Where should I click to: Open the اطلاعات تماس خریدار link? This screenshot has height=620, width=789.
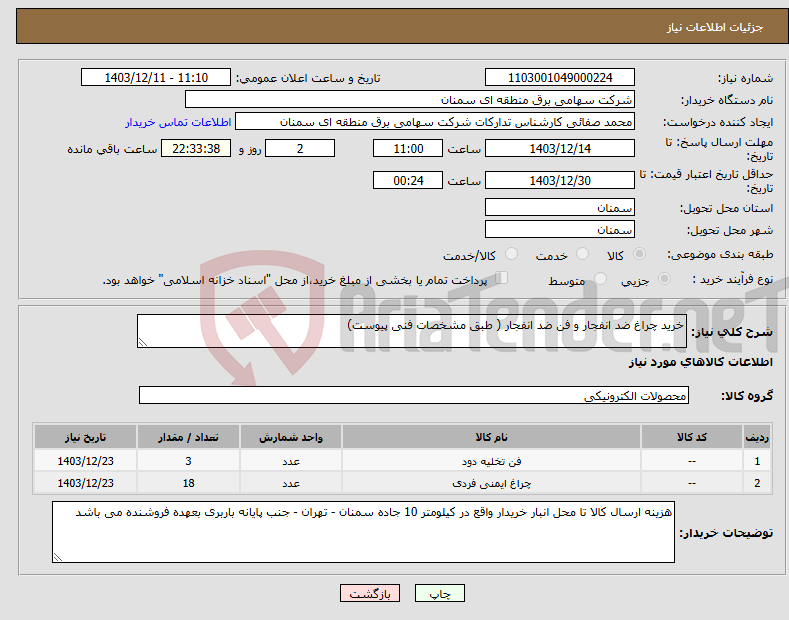coord(178,122)
